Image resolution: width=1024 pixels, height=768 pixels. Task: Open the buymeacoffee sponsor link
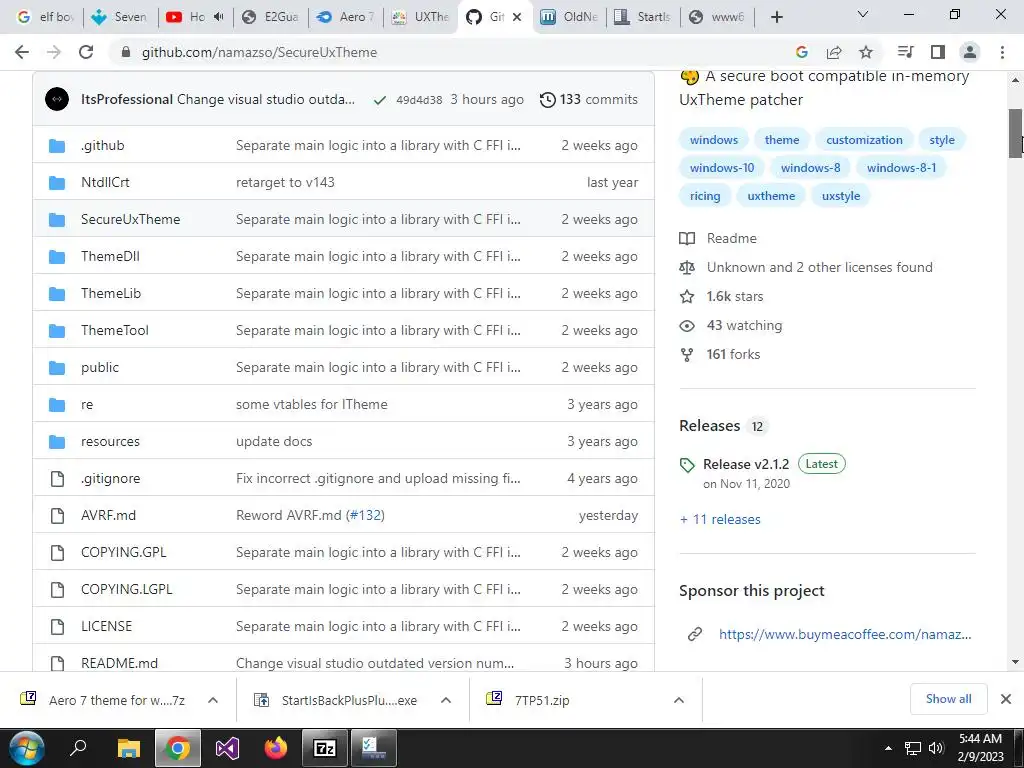tap(845, 634)
